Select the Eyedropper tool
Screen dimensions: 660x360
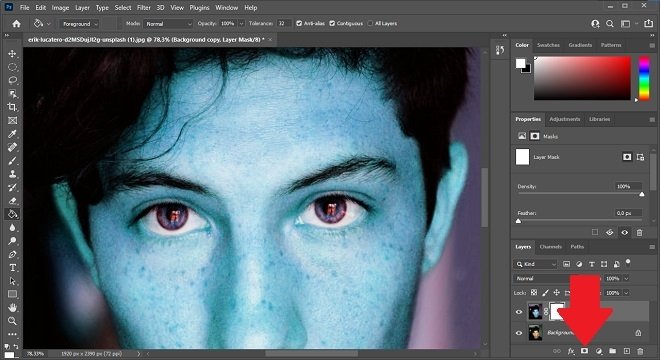[12, 134]
